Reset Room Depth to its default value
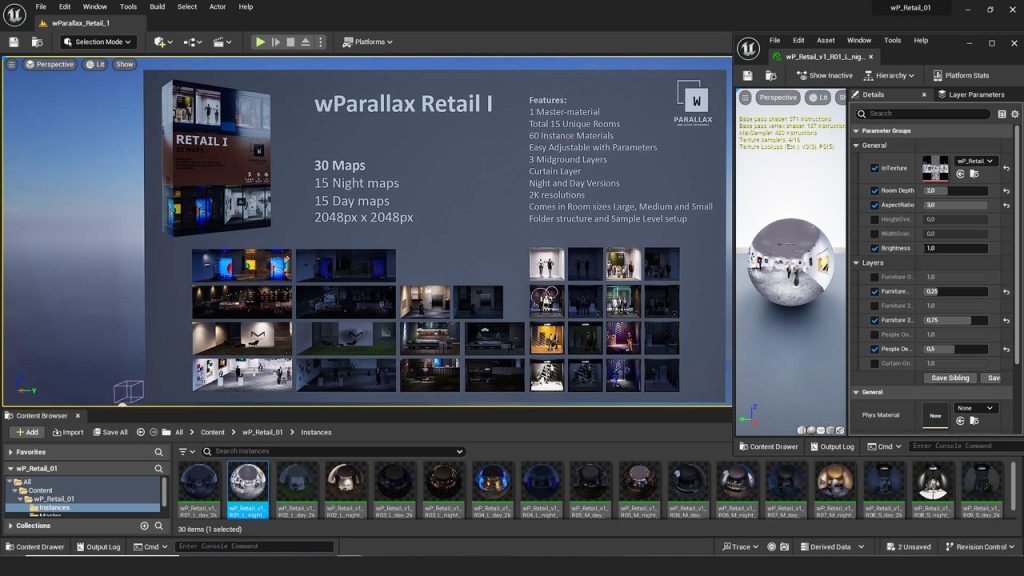 click(x=1006, y=191)
